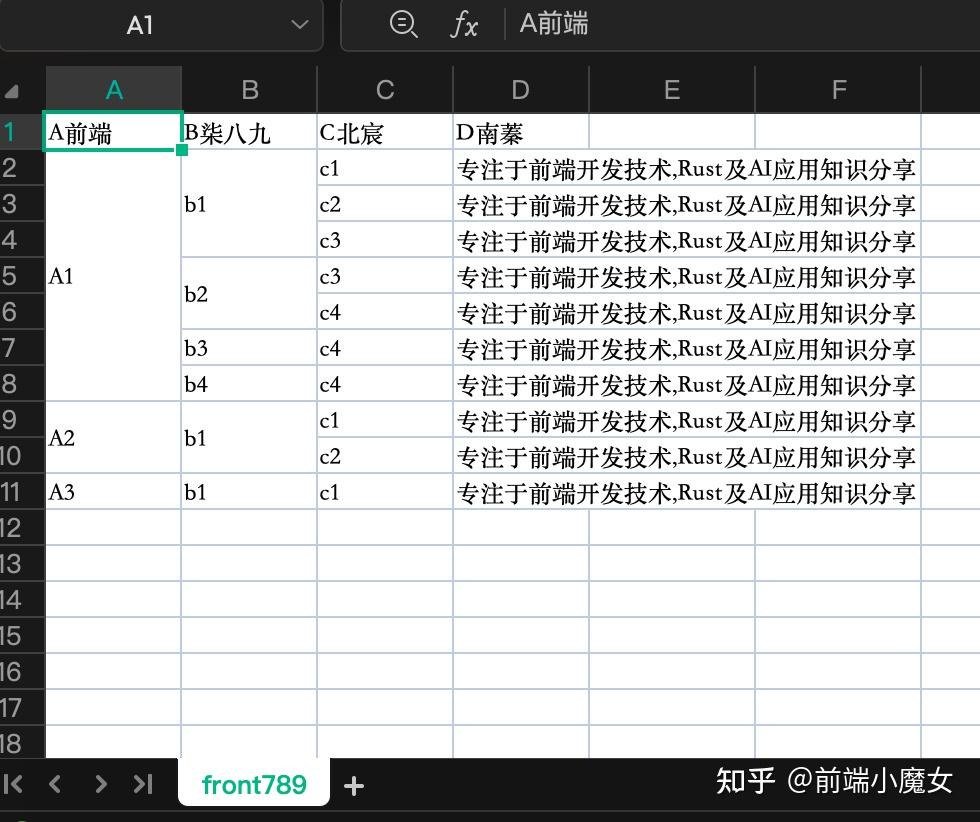Click the merged A2 cell

click(x=112, y=438)
